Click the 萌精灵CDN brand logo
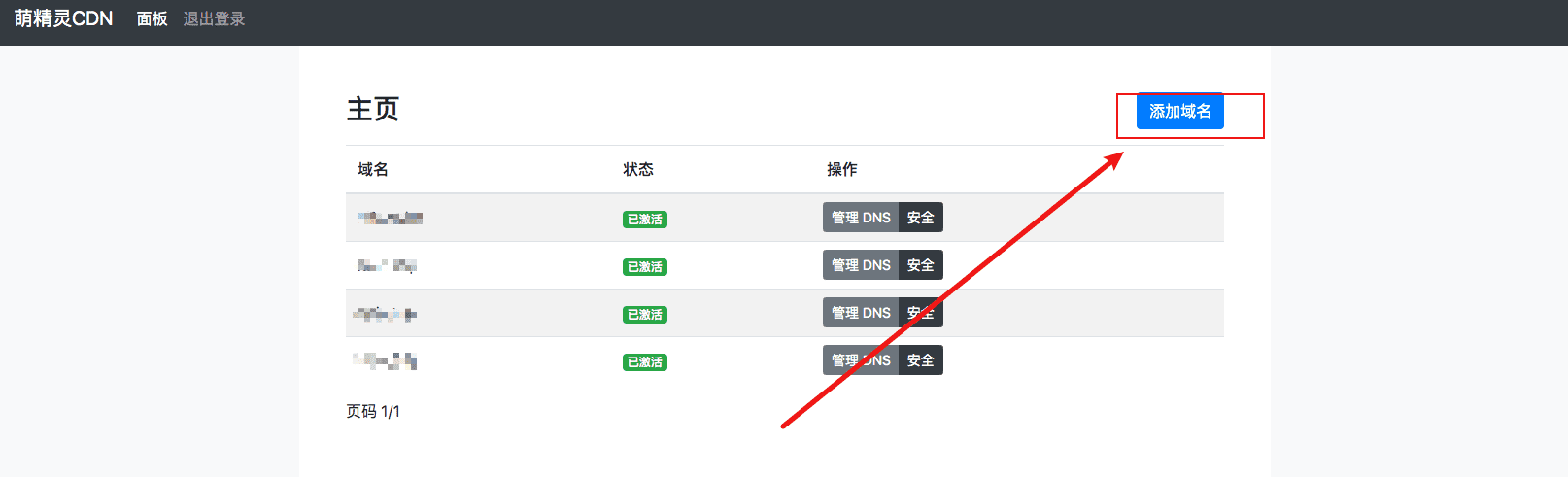 click(63, 18)
